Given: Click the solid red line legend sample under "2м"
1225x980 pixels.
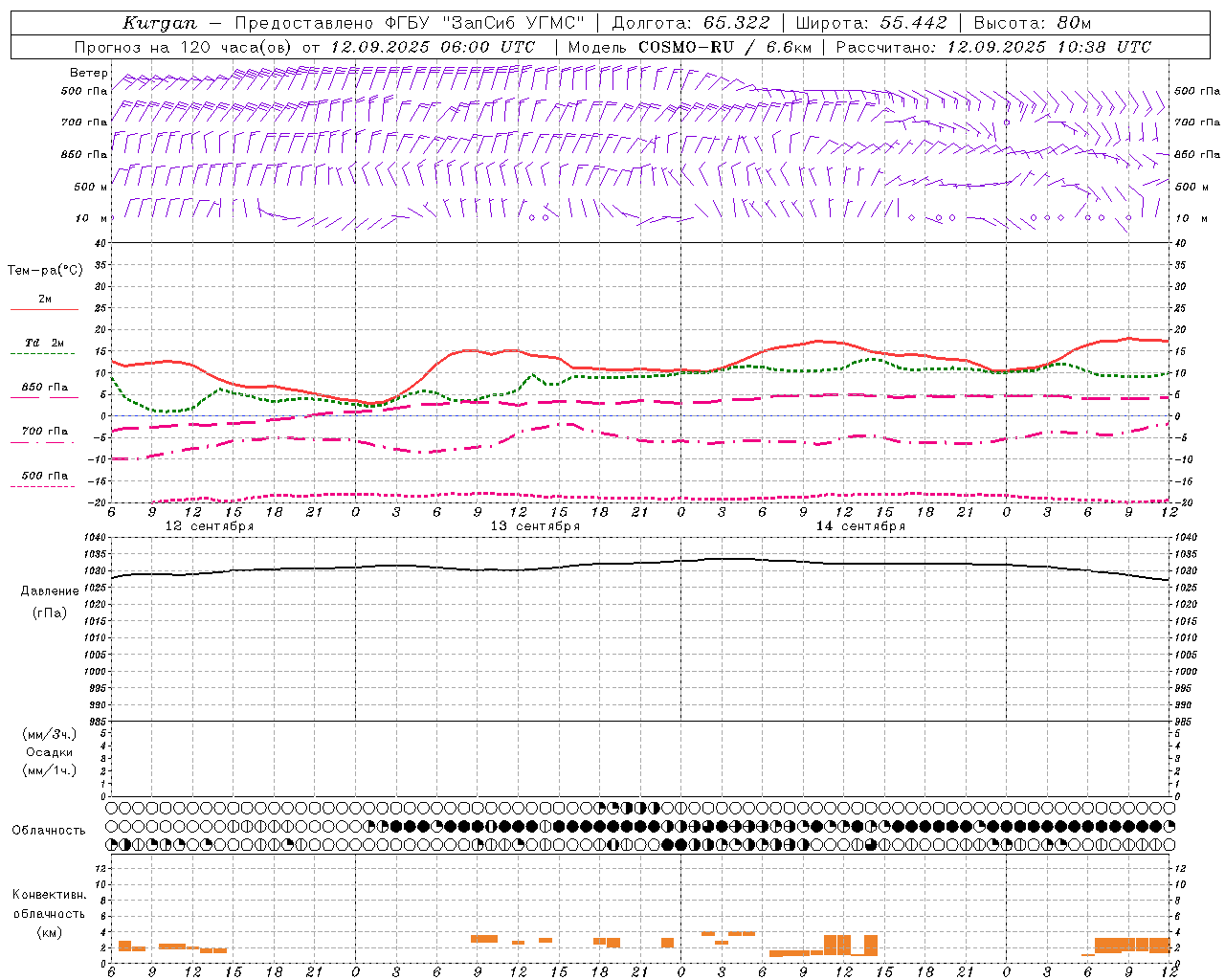Looking at the screenshot, I should pos(44,310).
